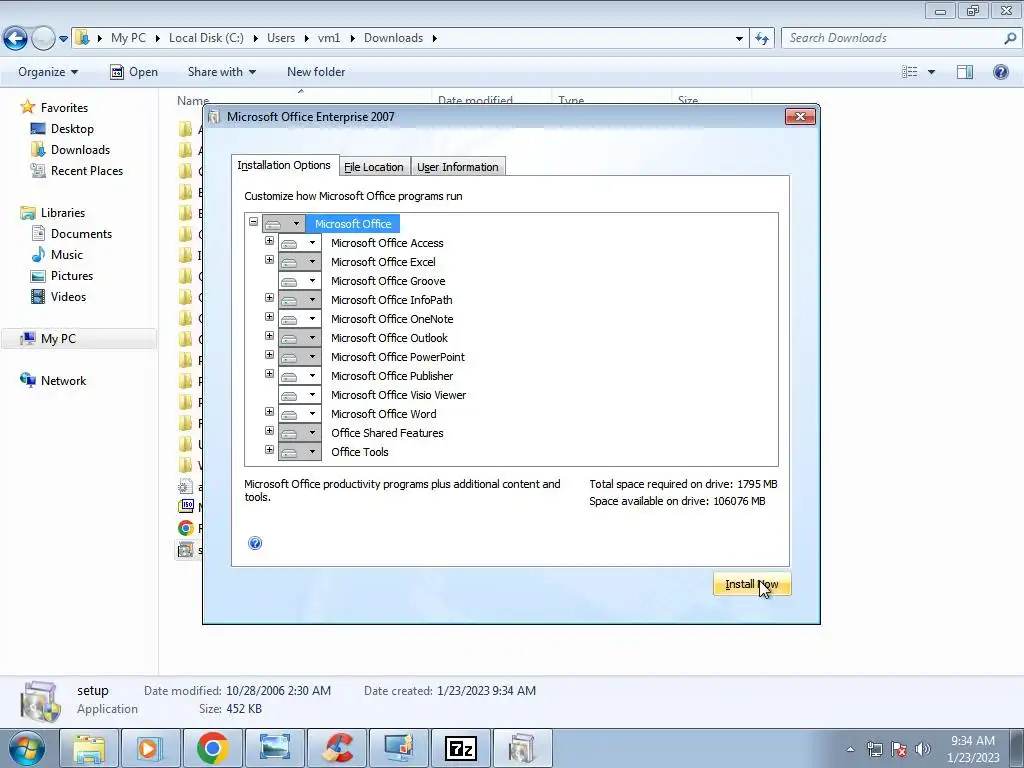
Task: Select Microsoft Office Groove tree label
Action: pyautogui.click(x=388, y=281)
